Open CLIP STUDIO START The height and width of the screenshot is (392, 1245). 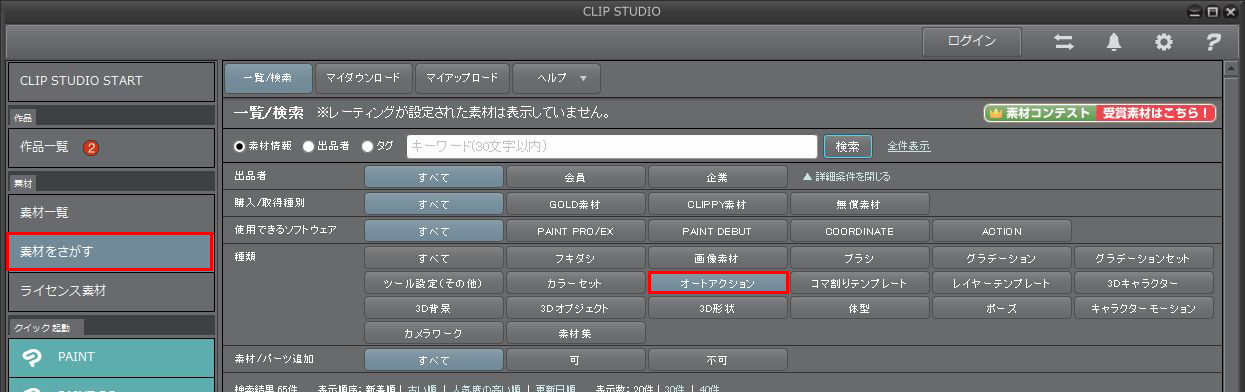(x=111, y=81)
